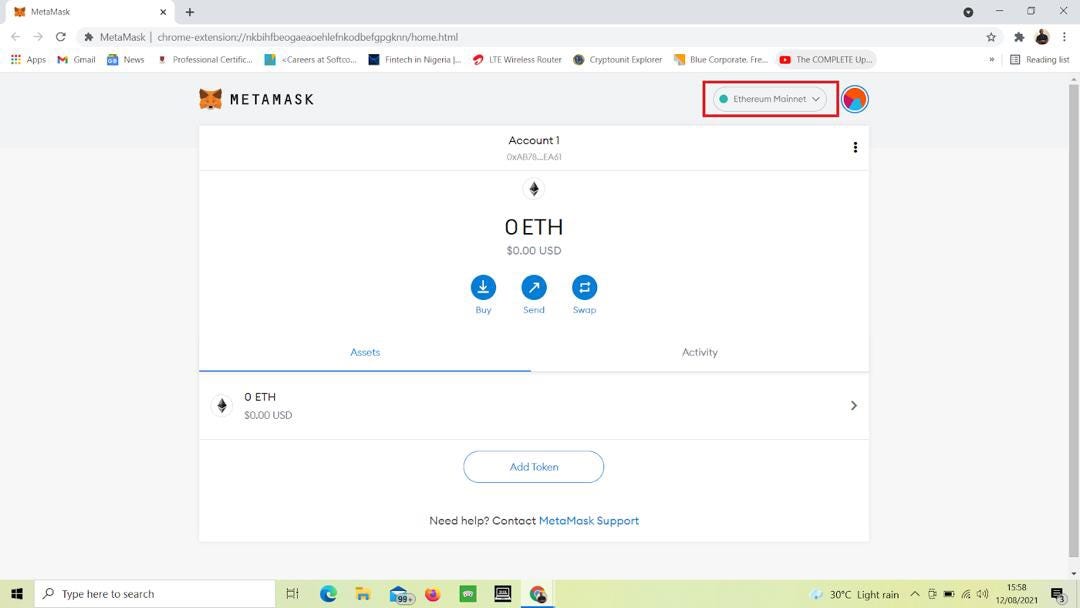1080x608 pixels.
Task: Click the MetaMask fox logo
Action: [211, 99]
